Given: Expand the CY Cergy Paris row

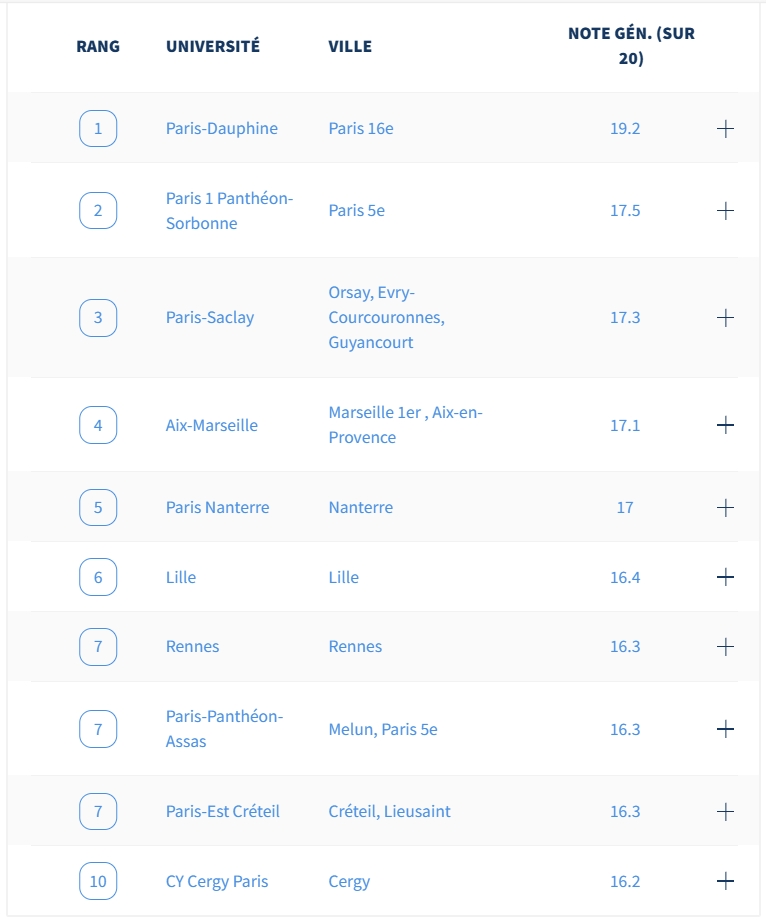Looking at the screenshot, I should click(725, 881).
